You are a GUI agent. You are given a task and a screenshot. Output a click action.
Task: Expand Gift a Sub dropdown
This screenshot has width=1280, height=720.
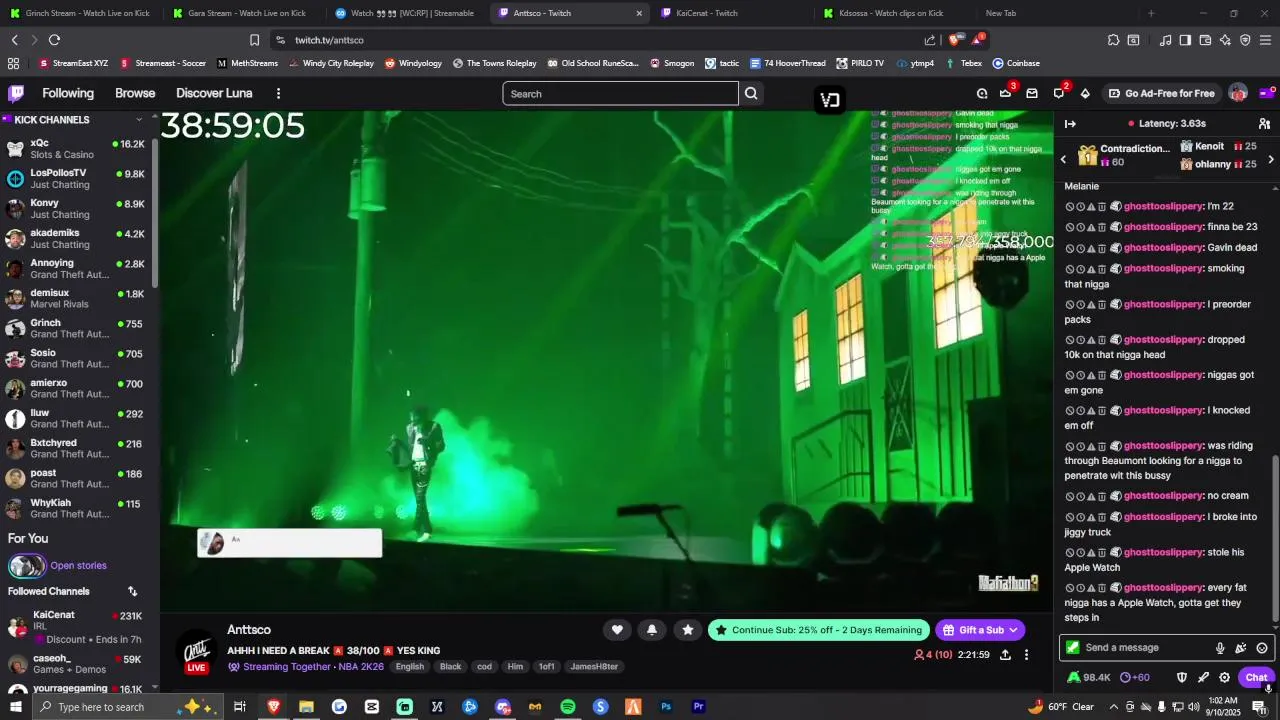coord(1013,630)
